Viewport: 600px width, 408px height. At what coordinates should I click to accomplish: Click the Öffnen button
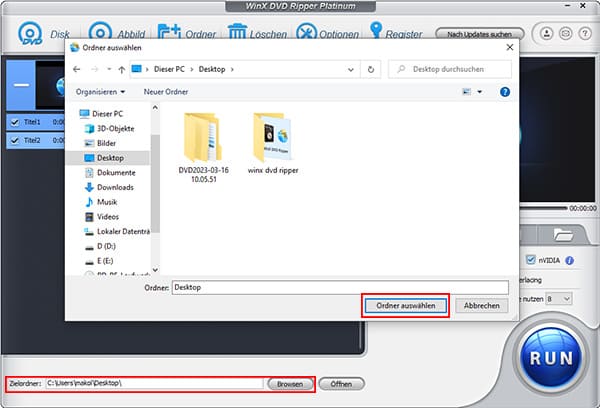pos(341,384)
